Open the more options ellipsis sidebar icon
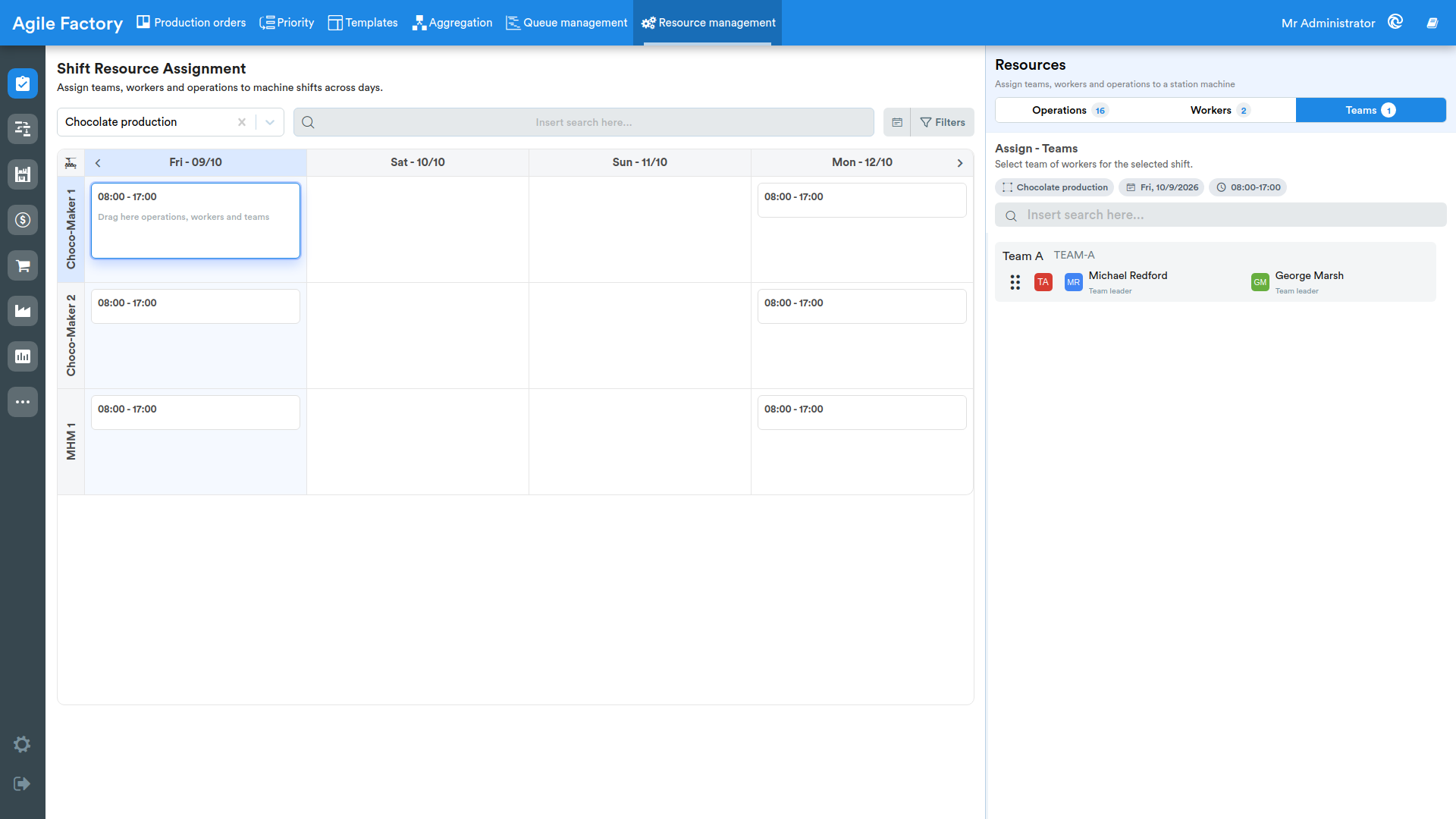This screenshot has width=1456, height=819. point(23,402)
